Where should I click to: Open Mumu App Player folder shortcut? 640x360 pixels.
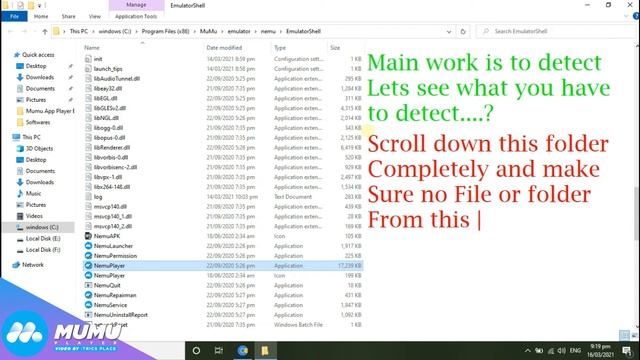[50, 111]
